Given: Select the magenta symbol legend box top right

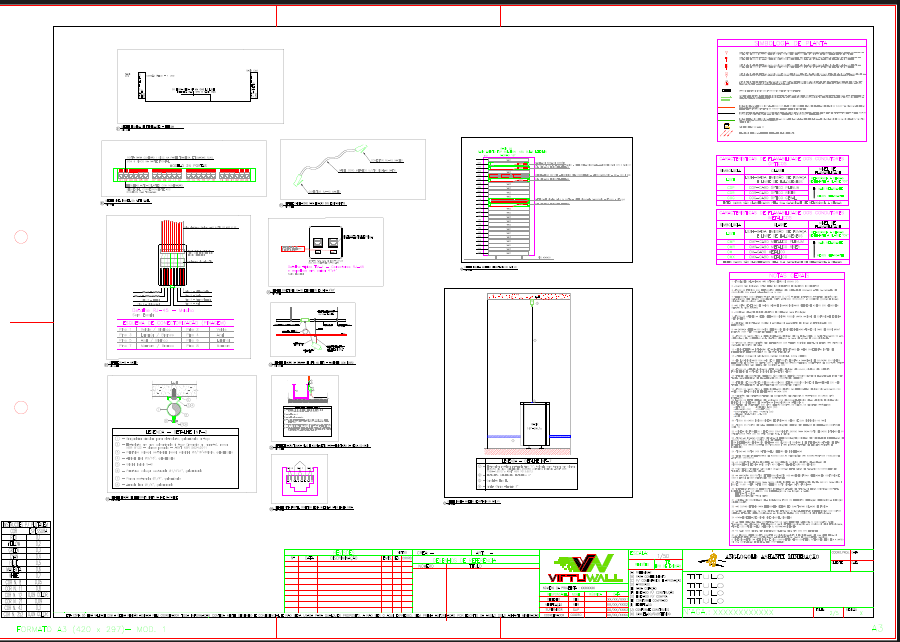Looking at the screenshot, I should [x=791, y=91].
